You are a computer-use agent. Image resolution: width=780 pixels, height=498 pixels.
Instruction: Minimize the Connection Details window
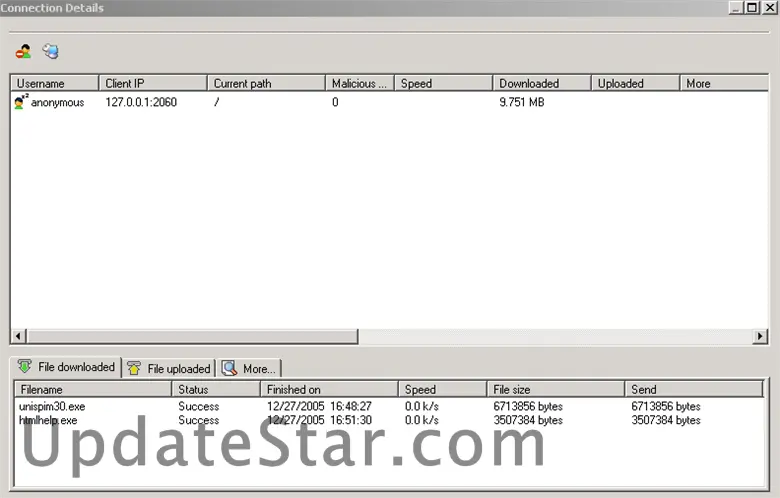tap(737, 7)
